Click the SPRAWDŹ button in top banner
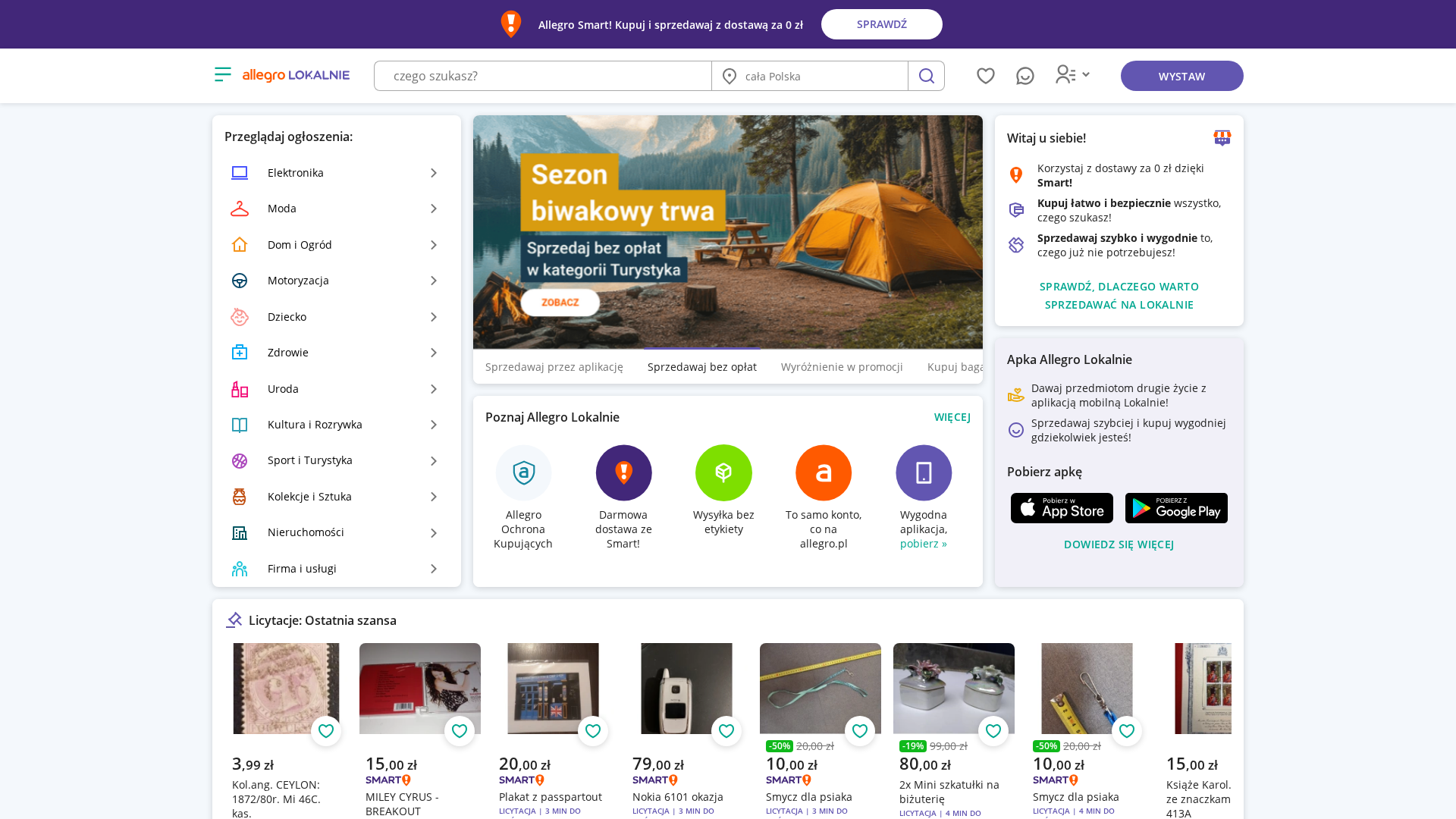1456x819 pixels. [x=882, y=24]
